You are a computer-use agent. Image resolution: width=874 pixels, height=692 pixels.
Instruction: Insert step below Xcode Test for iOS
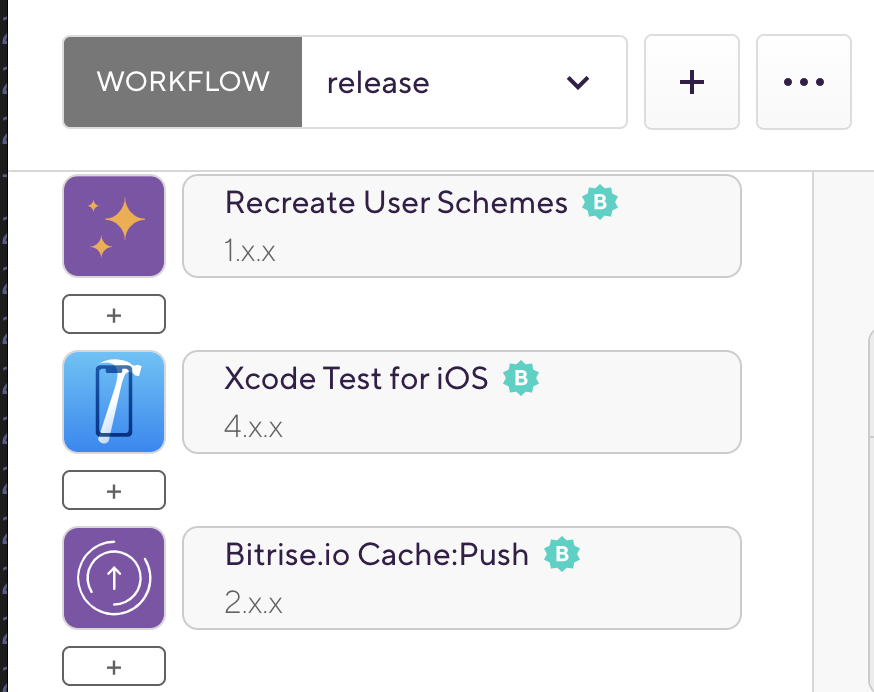click(x=114, y=491)
